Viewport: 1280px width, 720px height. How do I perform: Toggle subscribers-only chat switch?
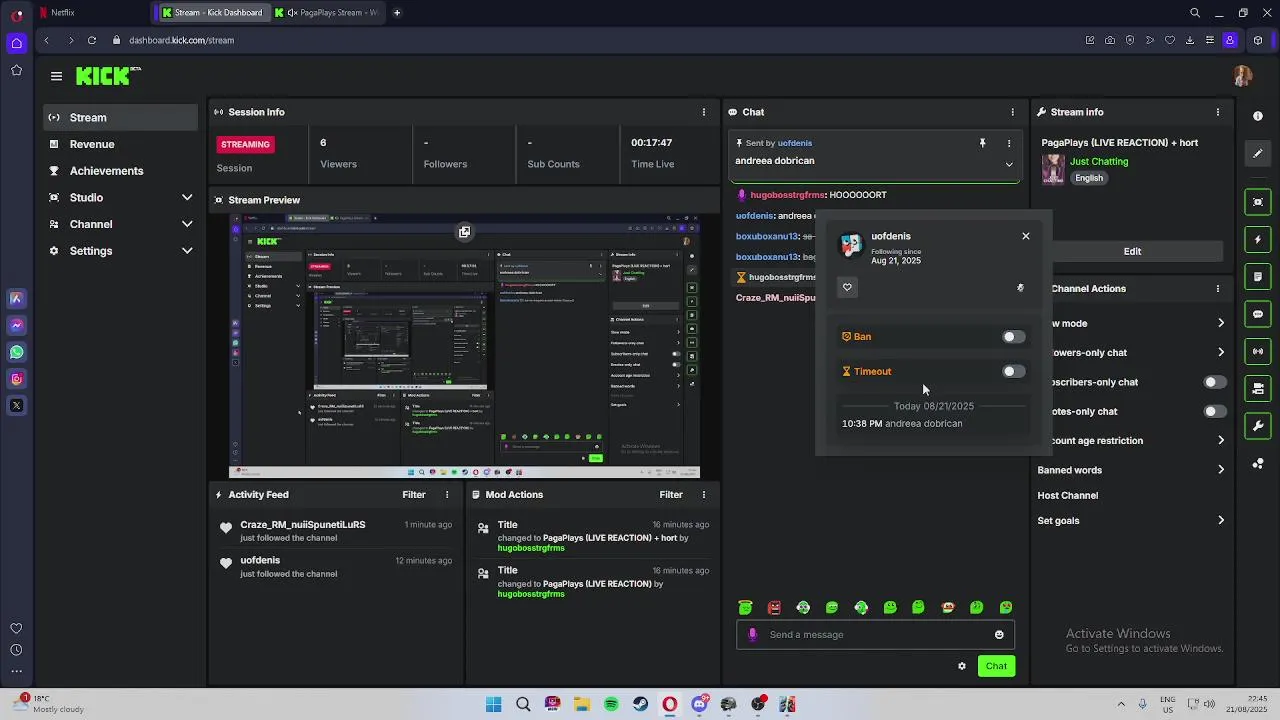tap(1214, 382)
